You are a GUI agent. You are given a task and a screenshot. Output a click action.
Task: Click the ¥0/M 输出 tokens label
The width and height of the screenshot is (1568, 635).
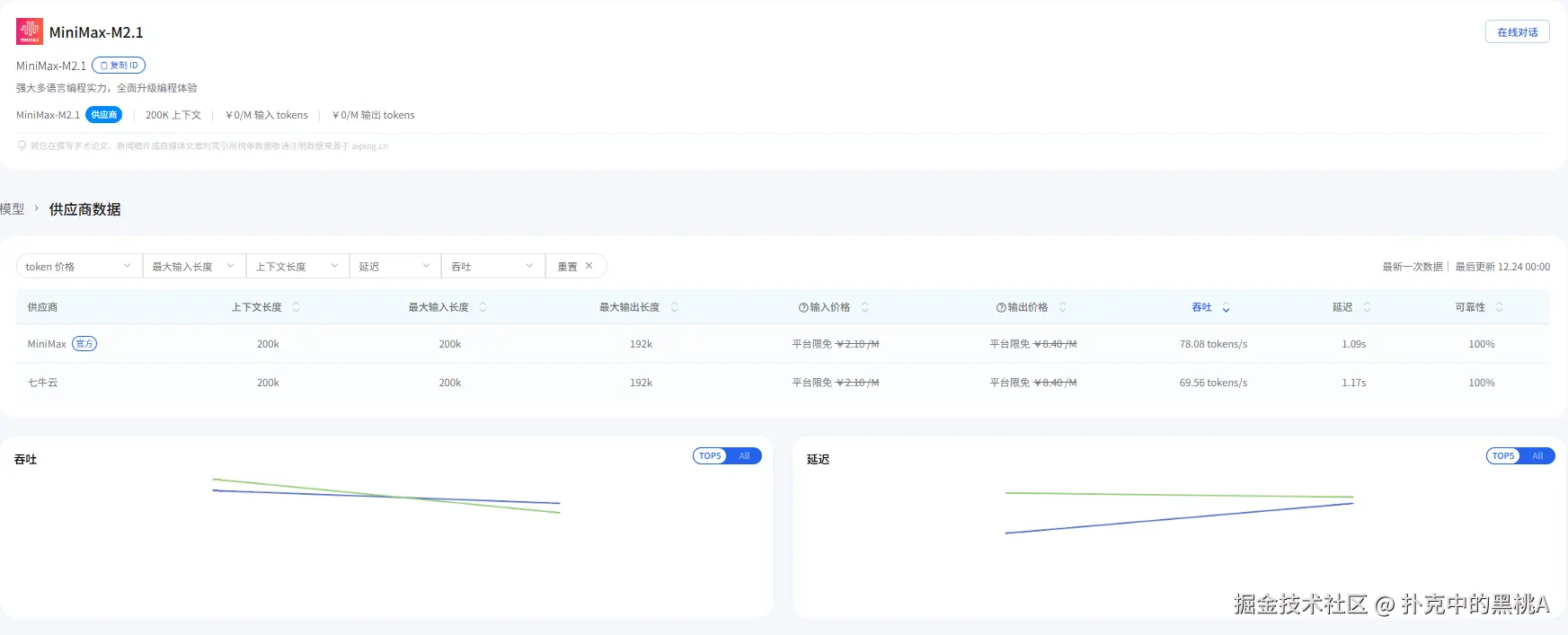(x=374, y=115)
